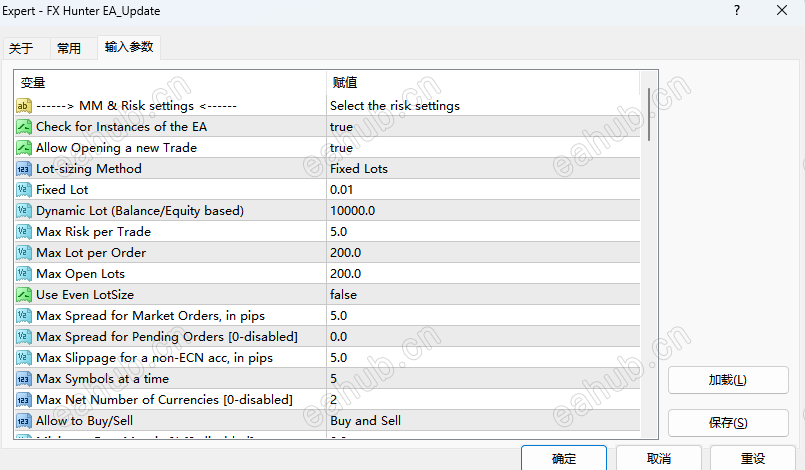Switch to the 关于 tab
805x470 pixels.
(x=21, y=48)
